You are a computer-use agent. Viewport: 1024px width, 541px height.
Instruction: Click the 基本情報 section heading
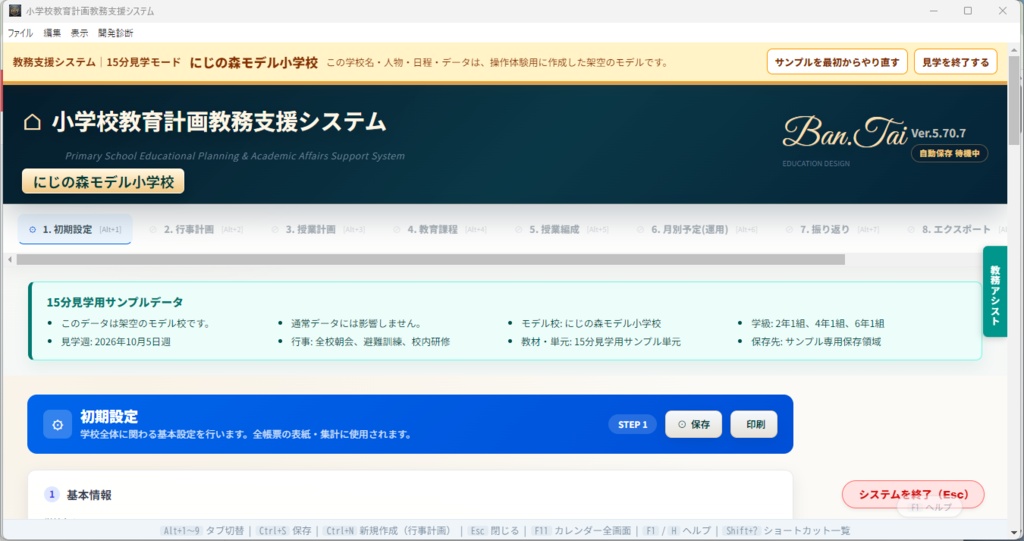pos(89,495)
